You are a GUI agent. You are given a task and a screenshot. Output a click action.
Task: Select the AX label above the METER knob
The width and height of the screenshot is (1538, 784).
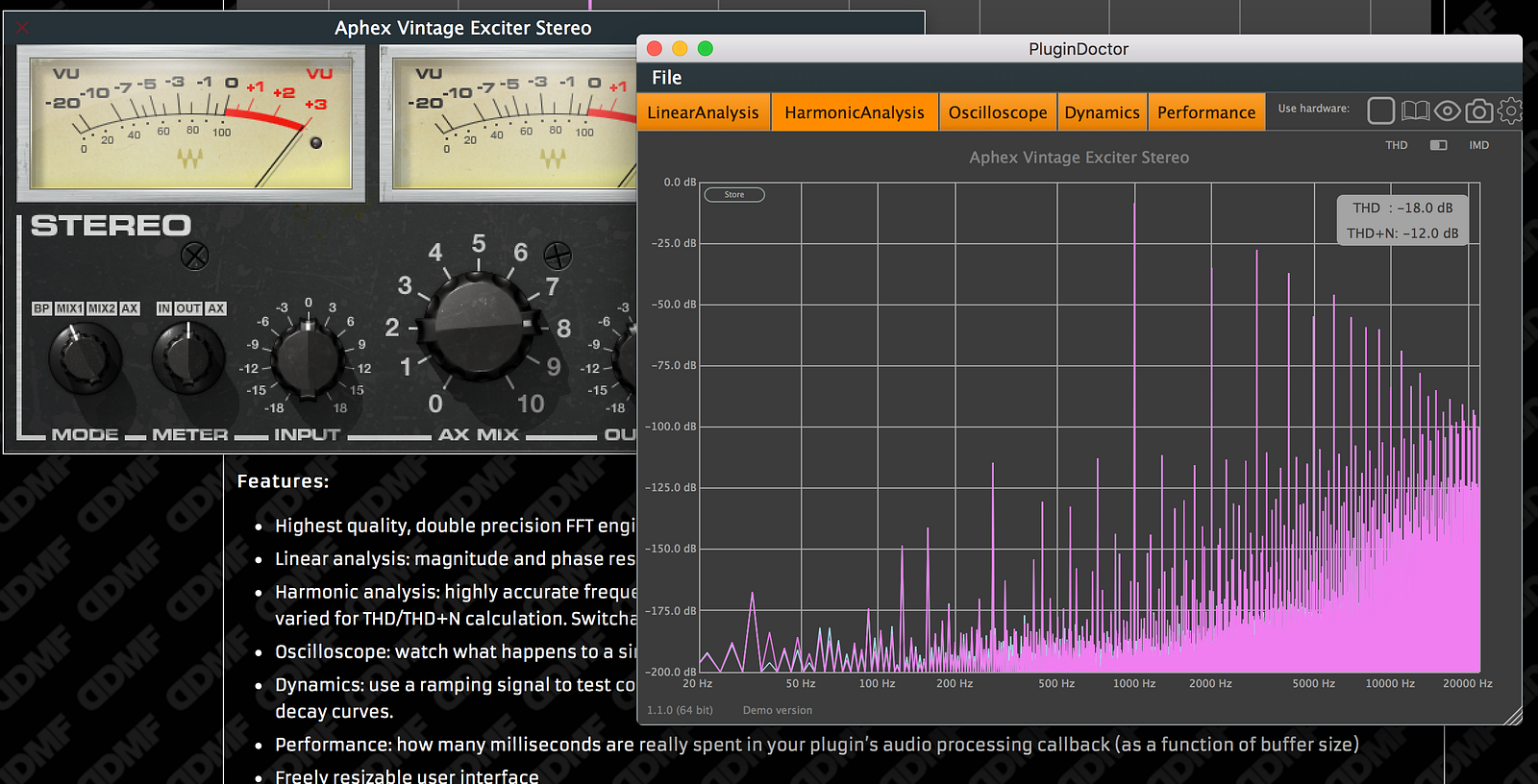216,308
